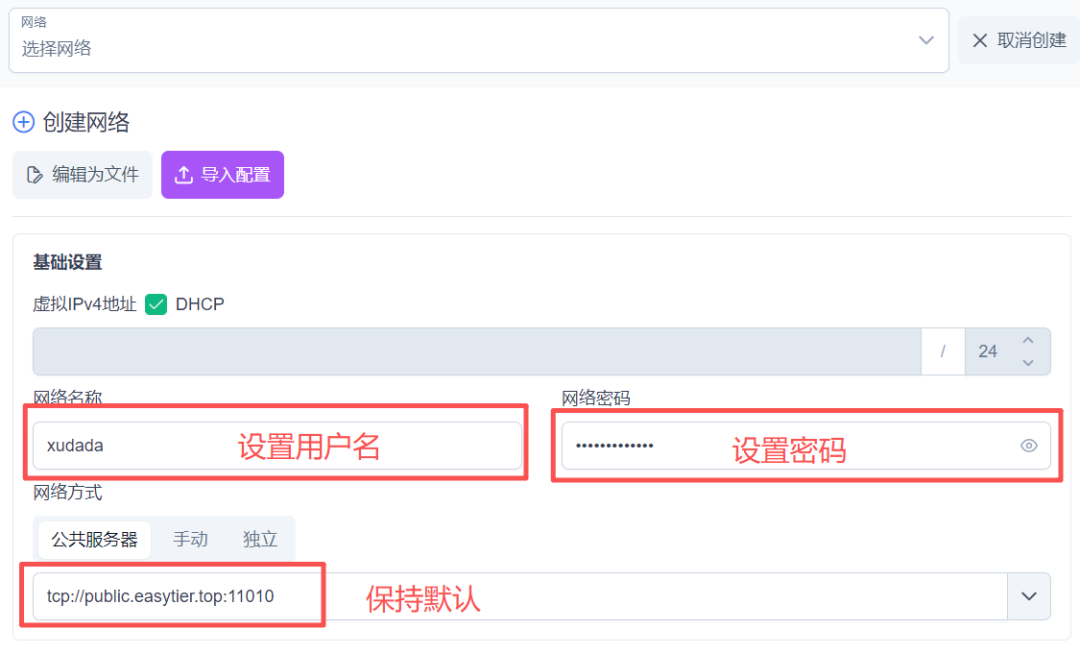
Task: Click the X icon on 取消创建 button
Action: point(981,40)
